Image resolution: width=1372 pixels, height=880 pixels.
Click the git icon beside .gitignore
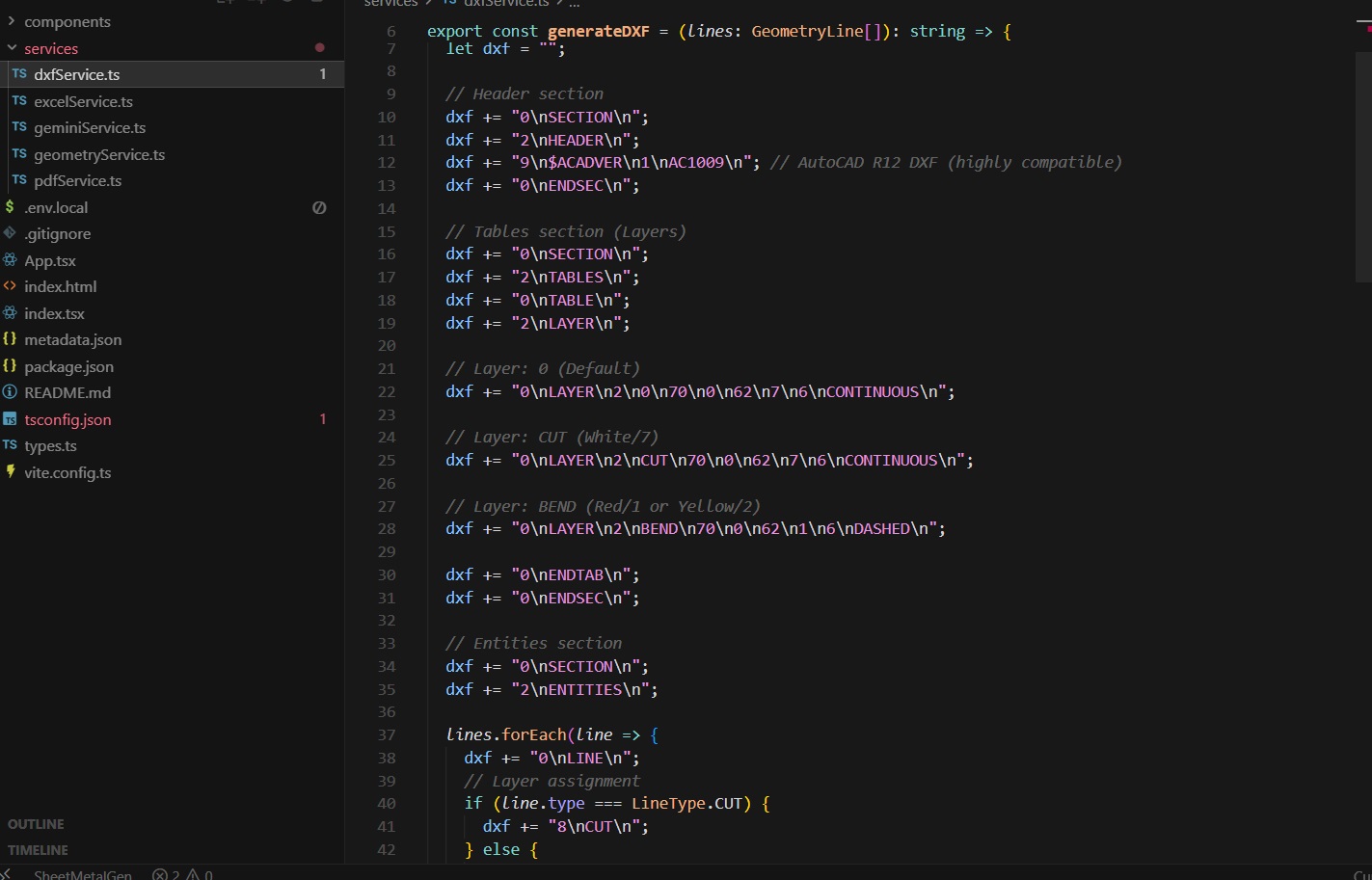(11, 233)
